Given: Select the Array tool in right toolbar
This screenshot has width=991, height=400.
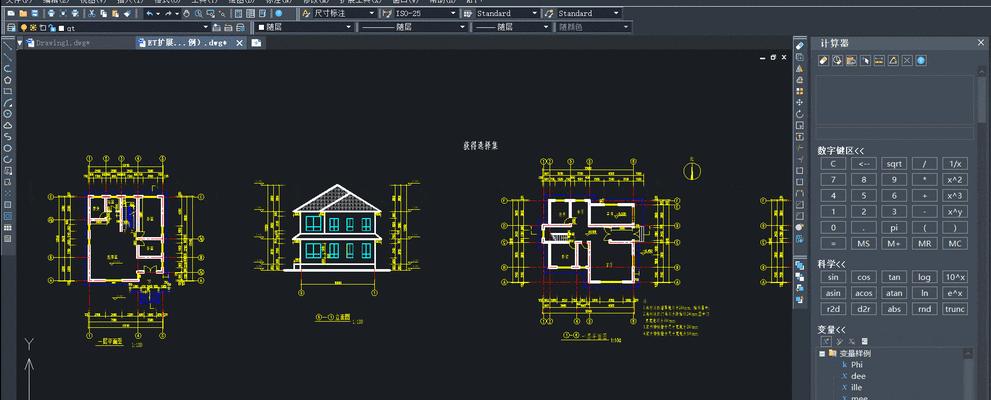Looking at the screenshot, I should (x=800, y=90).
